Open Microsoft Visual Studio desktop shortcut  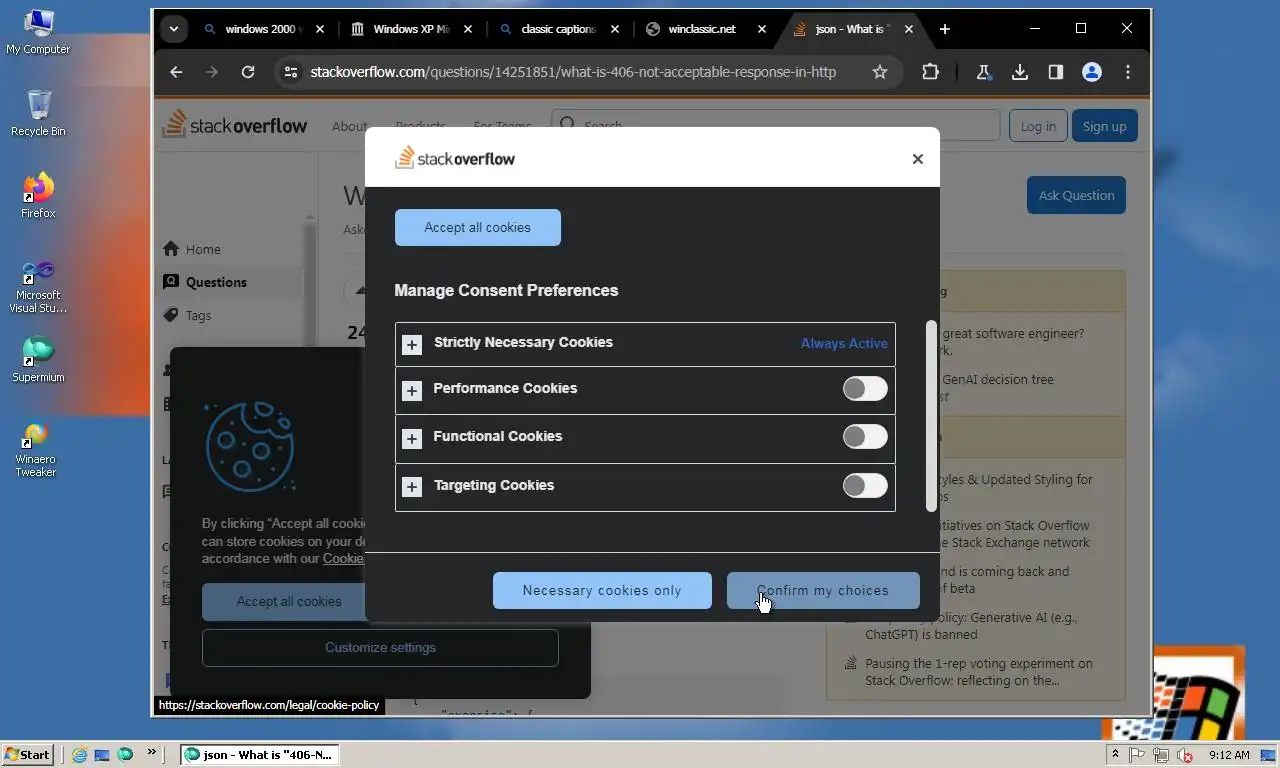tap(38, 285)
